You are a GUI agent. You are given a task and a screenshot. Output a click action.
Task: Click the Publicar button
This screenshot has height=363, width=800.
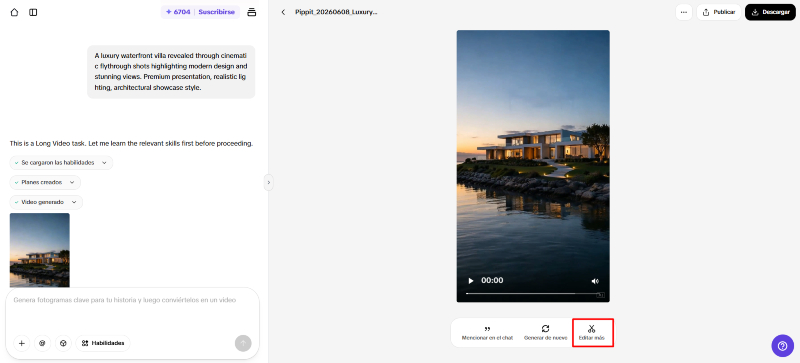(718, 12)
